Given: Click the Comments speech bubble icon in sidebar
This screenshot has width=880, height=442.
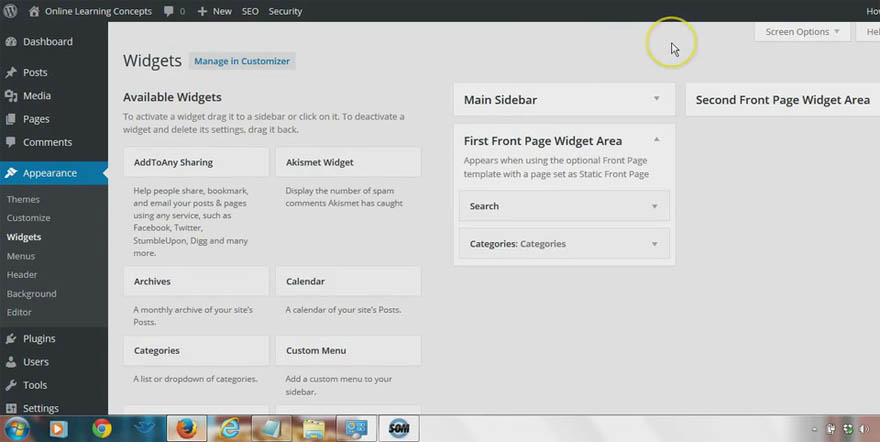Looking at the screenshot, I should [x=11, y=142].
